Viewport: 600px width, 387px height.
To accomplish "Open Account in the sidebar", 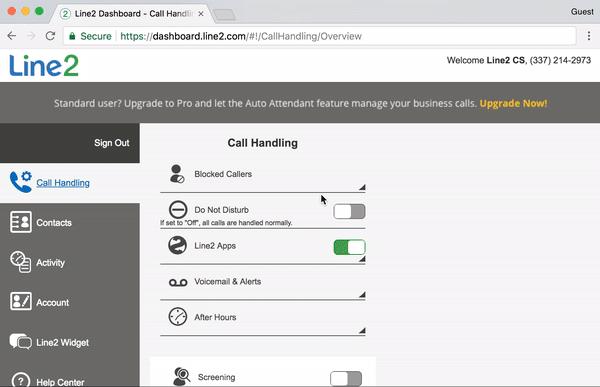I will (53, 302).
